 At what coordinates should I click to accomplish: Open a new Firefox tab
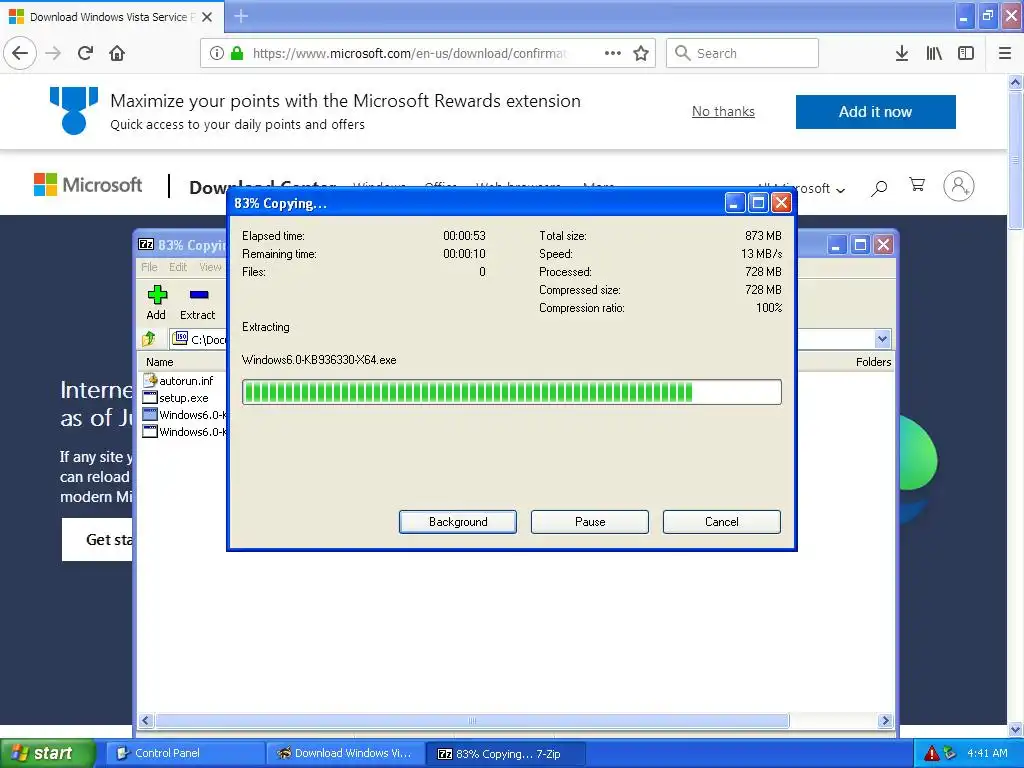tap(241, 16)
